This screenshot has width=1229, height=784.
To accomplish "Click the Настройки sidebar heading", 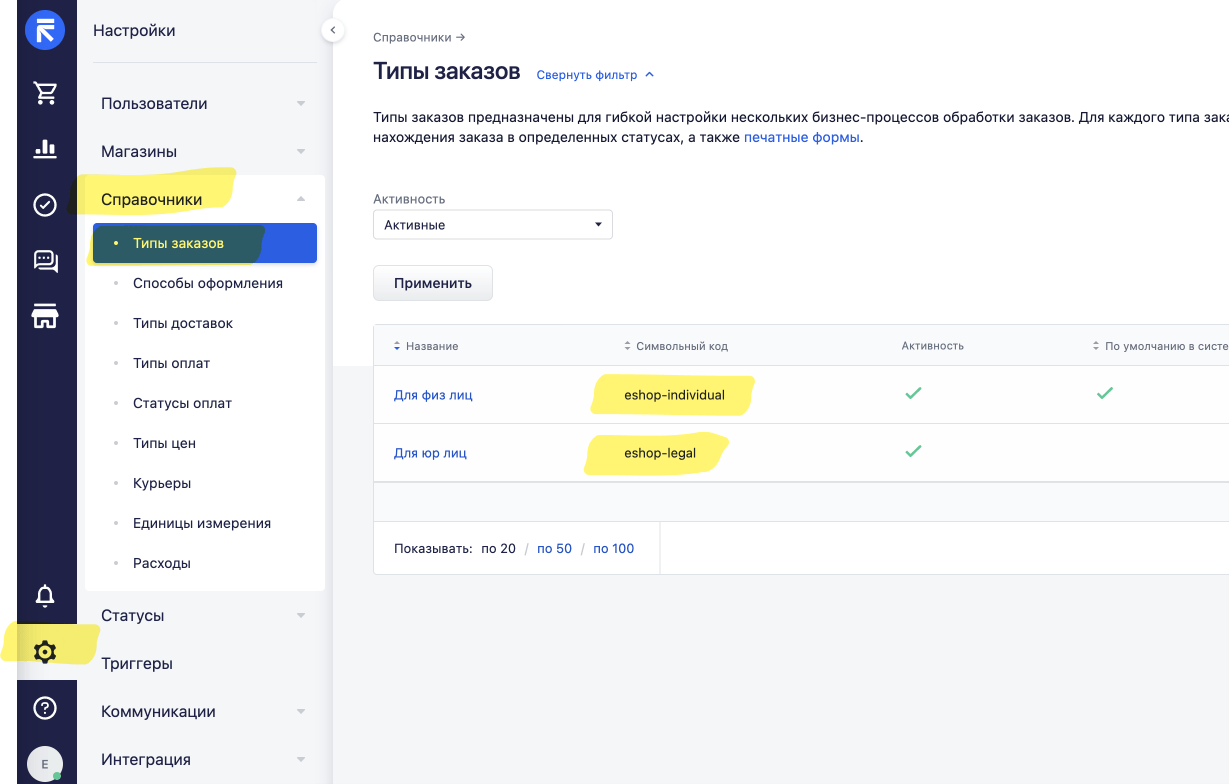I will tap(134, 30).
